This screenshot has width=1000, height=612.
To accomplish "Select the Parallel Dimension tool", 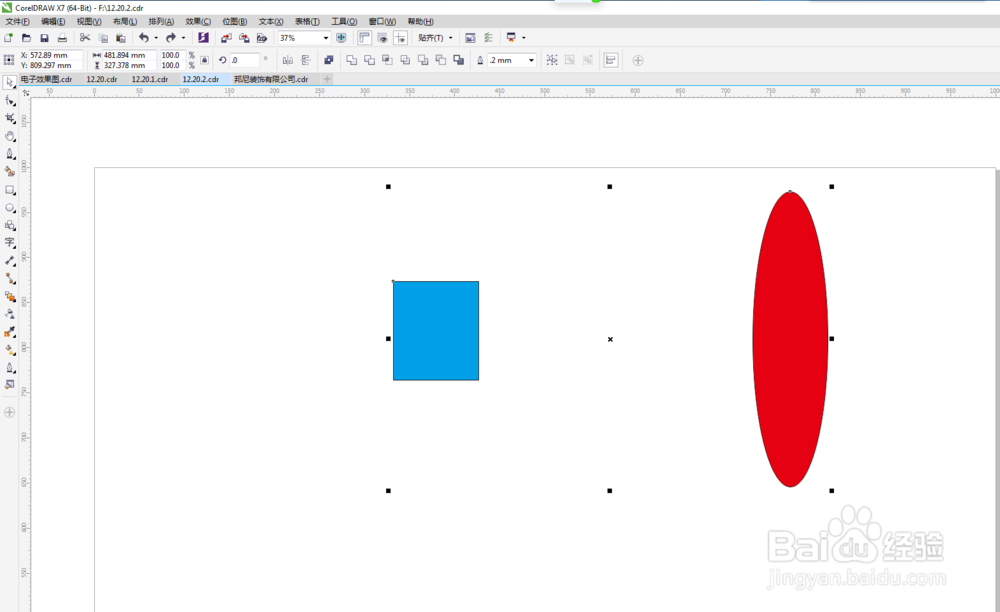I will [x=10, y=261].
